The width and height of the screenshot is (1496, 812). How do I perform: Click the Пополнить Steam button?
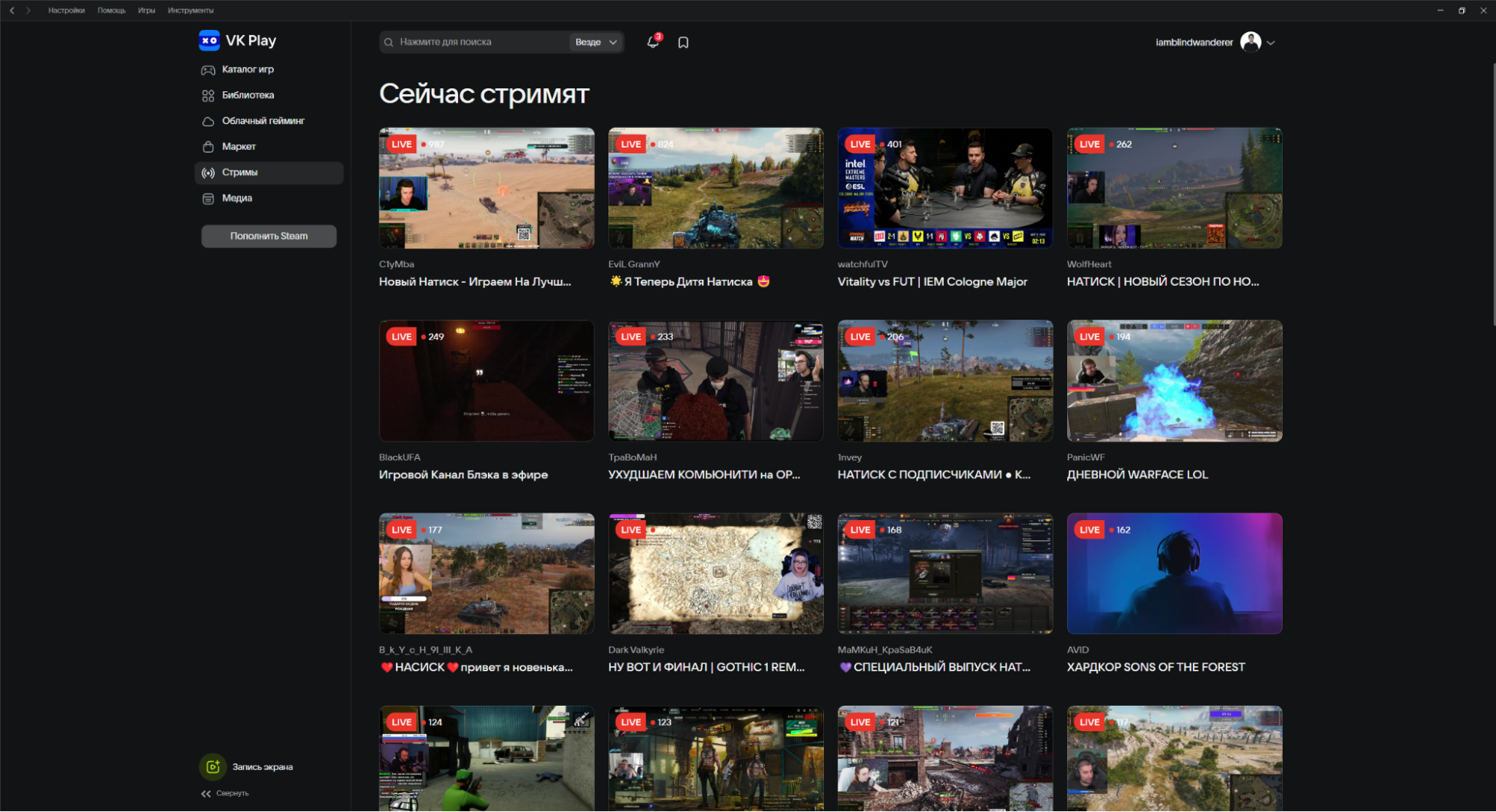point(269,236)
